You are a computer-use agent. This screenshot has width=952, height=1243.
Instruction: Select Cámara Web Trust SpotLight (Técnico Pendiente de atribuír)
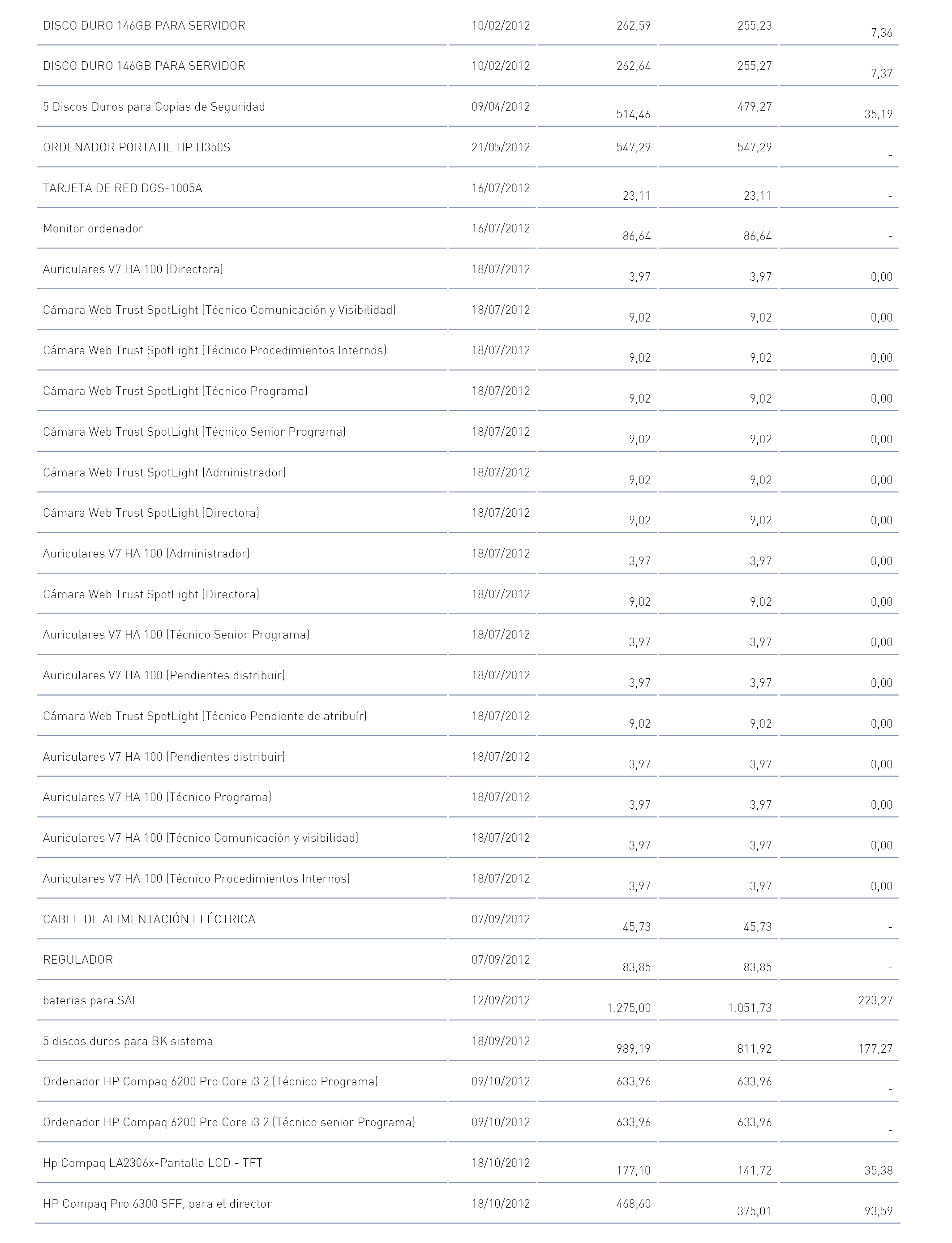205,716
